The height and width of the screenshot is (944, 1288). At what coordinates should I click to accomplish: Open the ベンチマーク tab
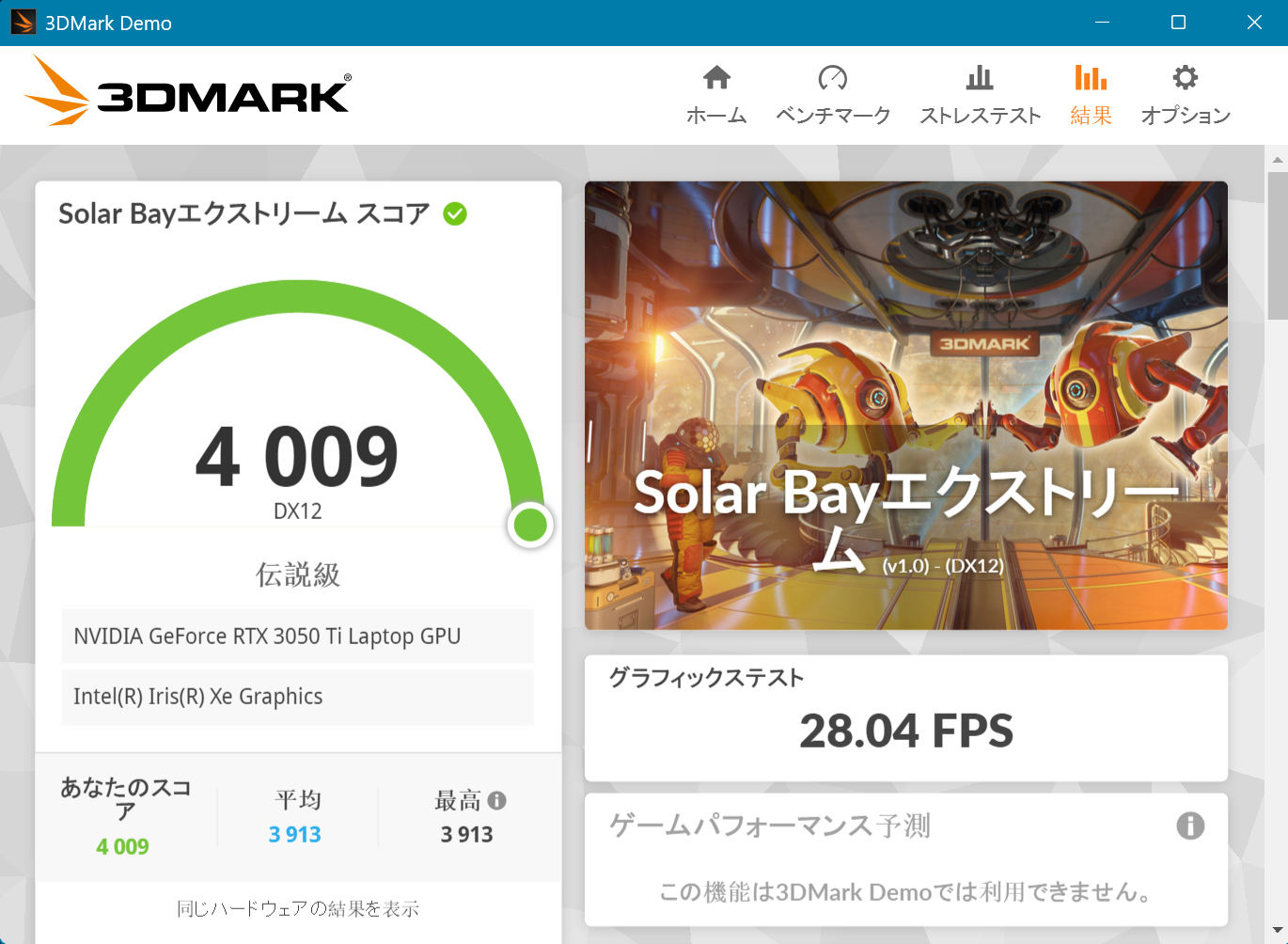pos(833,95)
